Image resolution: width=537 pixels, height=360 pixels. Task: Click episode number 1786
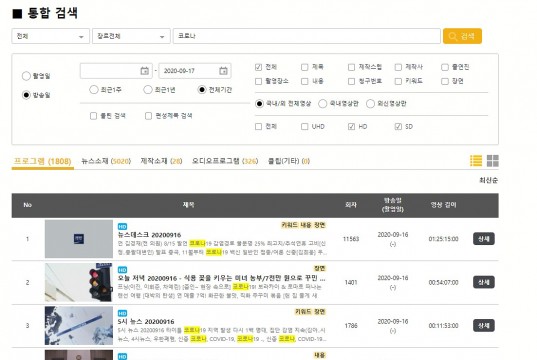click(x=351, y=326)
